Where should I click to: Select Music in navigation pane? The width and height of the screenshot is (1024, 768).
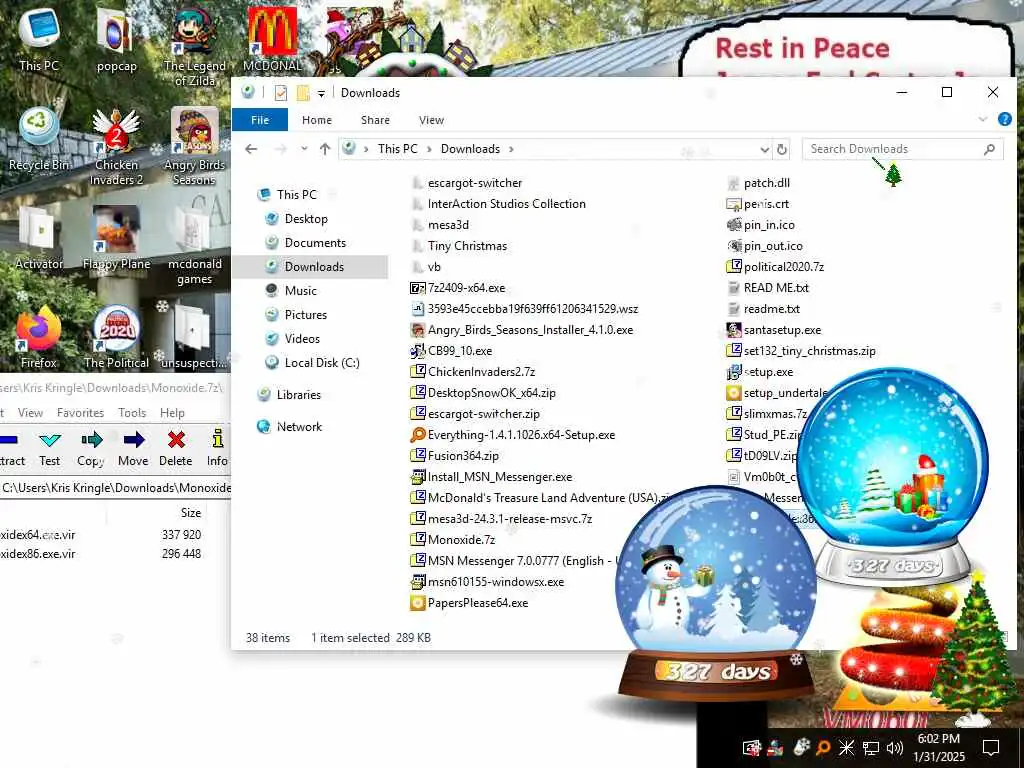pyautogui.click(x=300, y=291)
